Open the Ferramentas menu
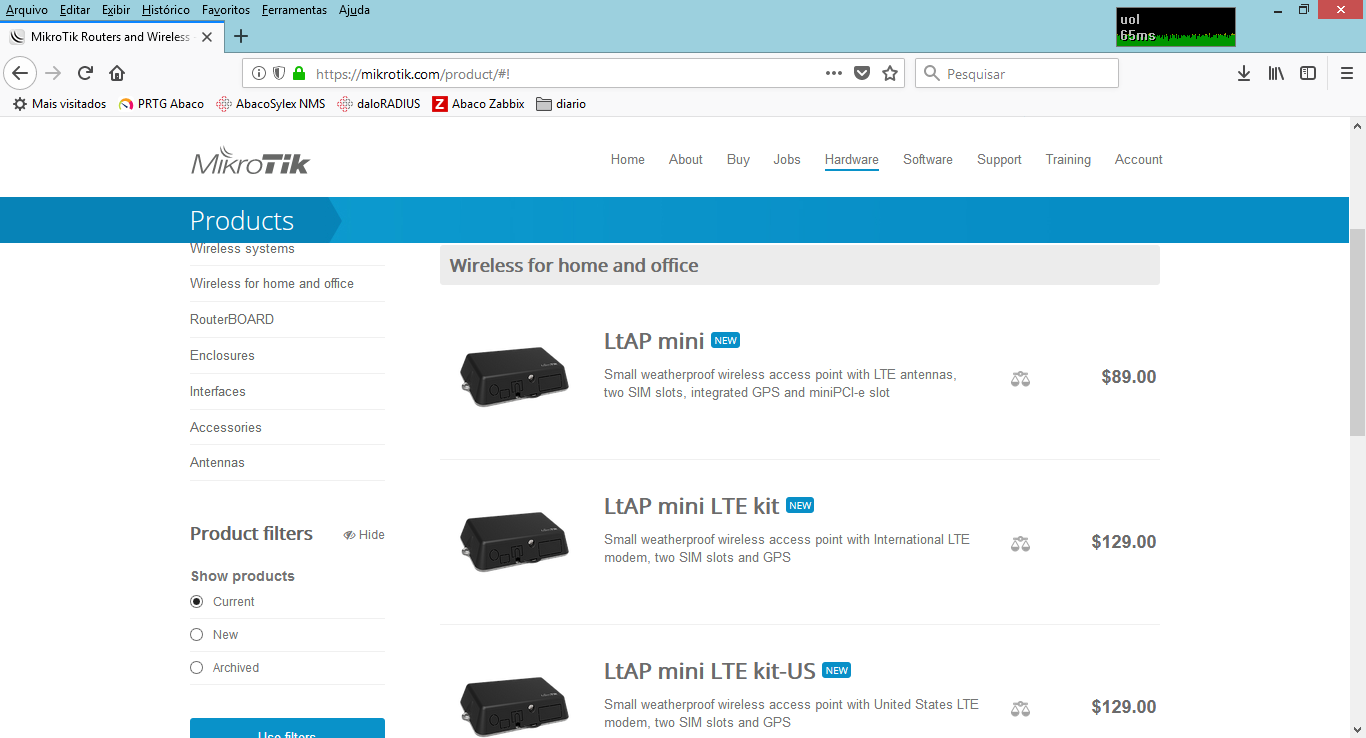 294,10
